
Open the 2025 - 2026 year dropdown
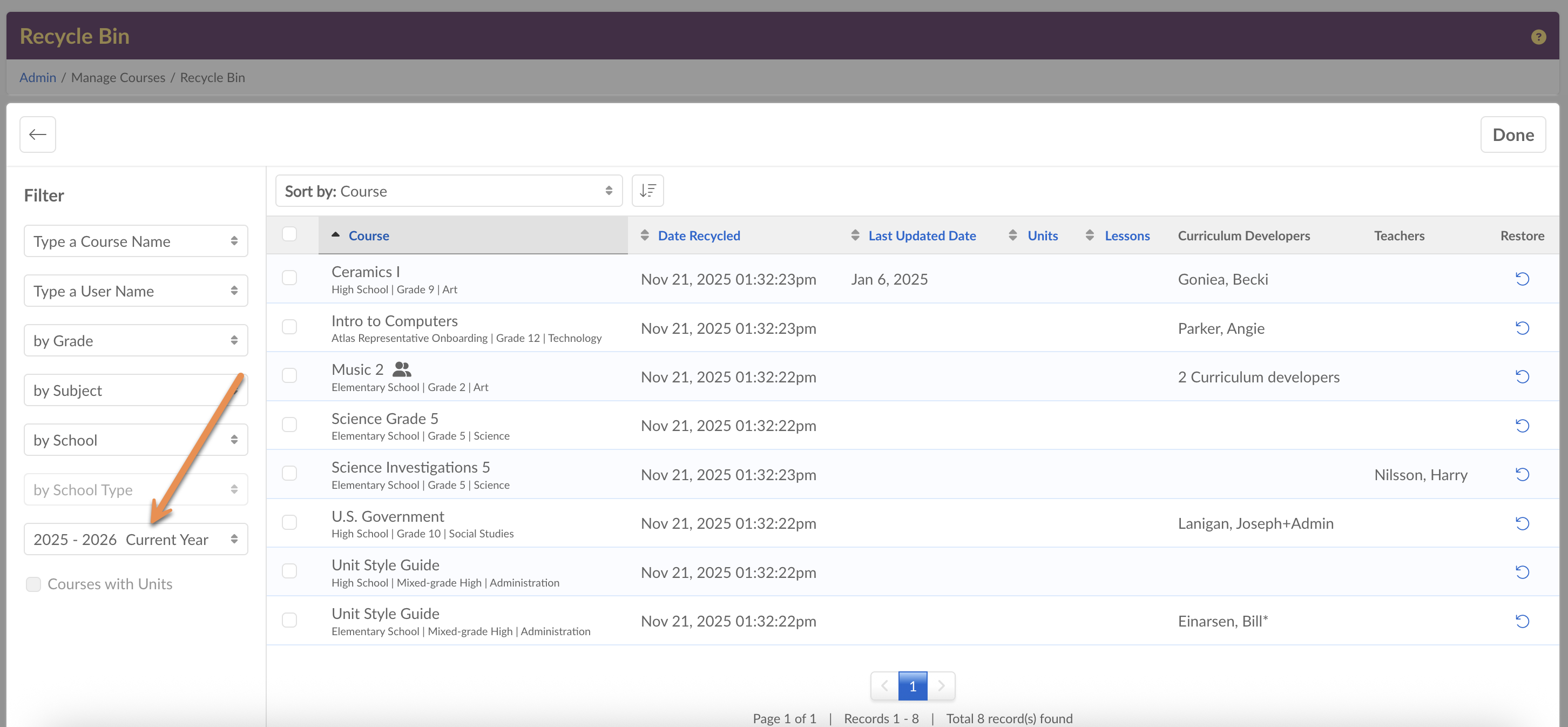(x=136, y=539)
